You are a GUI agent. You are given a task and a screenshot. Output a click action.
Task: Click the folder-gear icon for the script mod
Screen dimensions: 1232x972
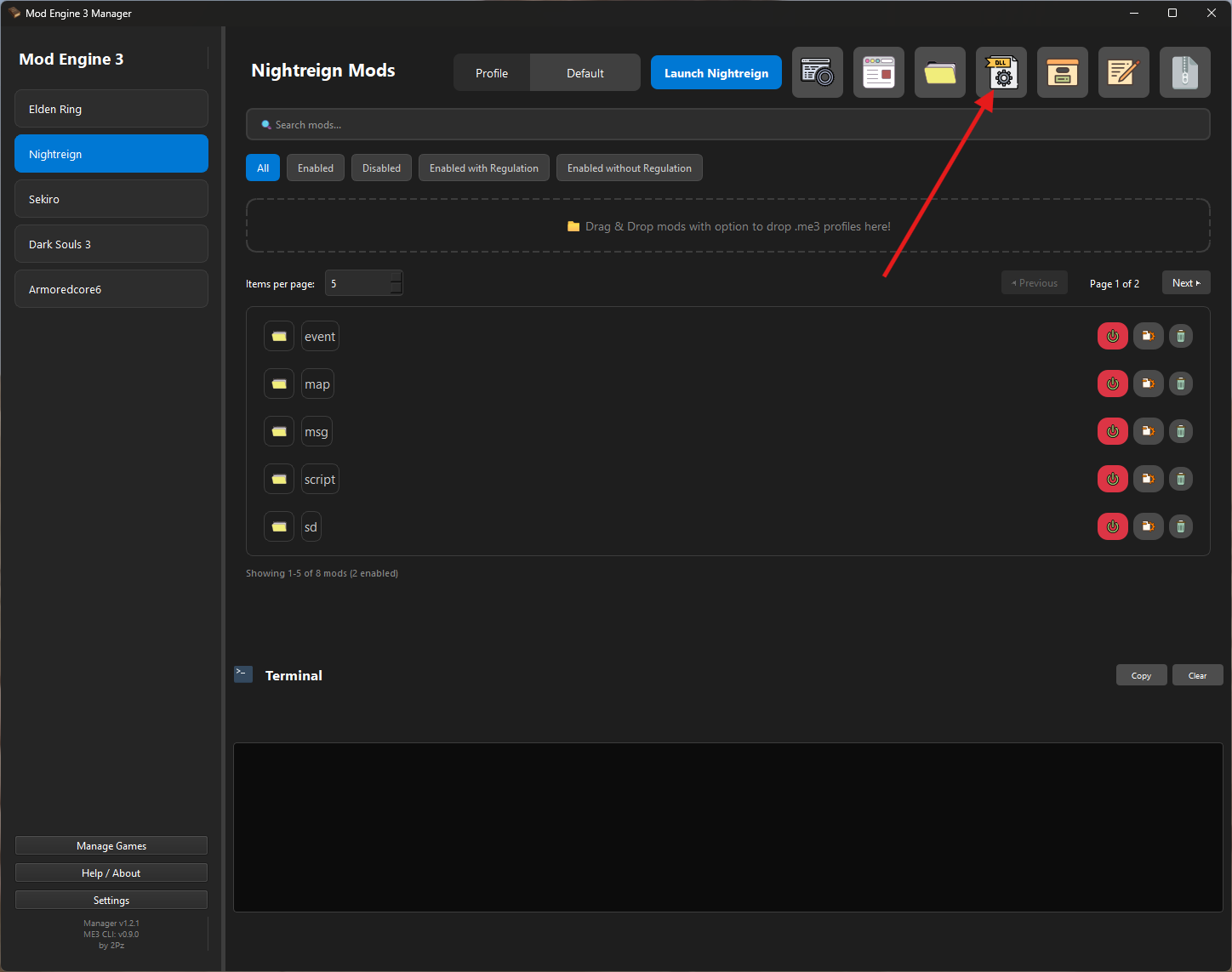[x=1148, y=479]
